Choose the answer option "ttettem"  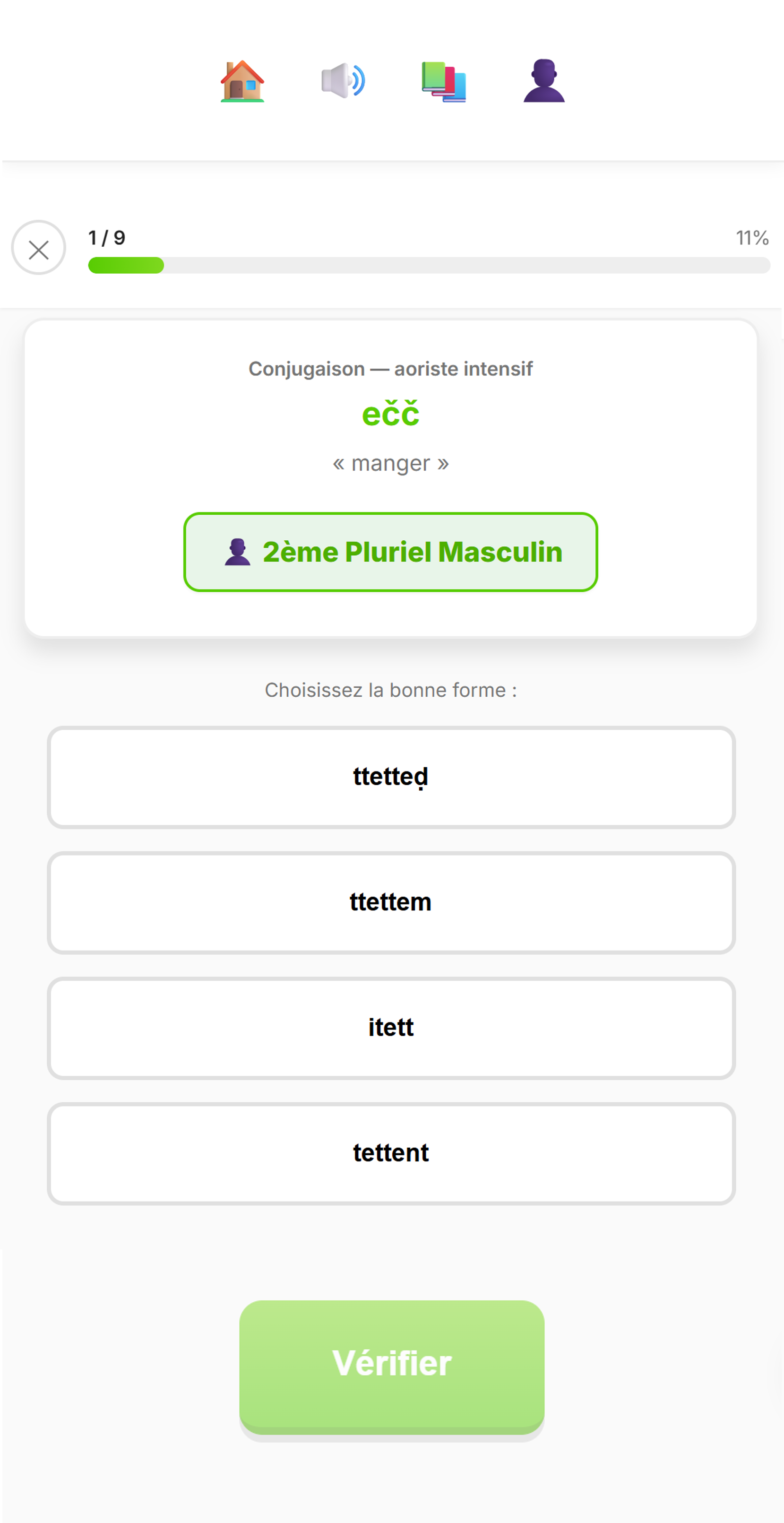point(391,902)
